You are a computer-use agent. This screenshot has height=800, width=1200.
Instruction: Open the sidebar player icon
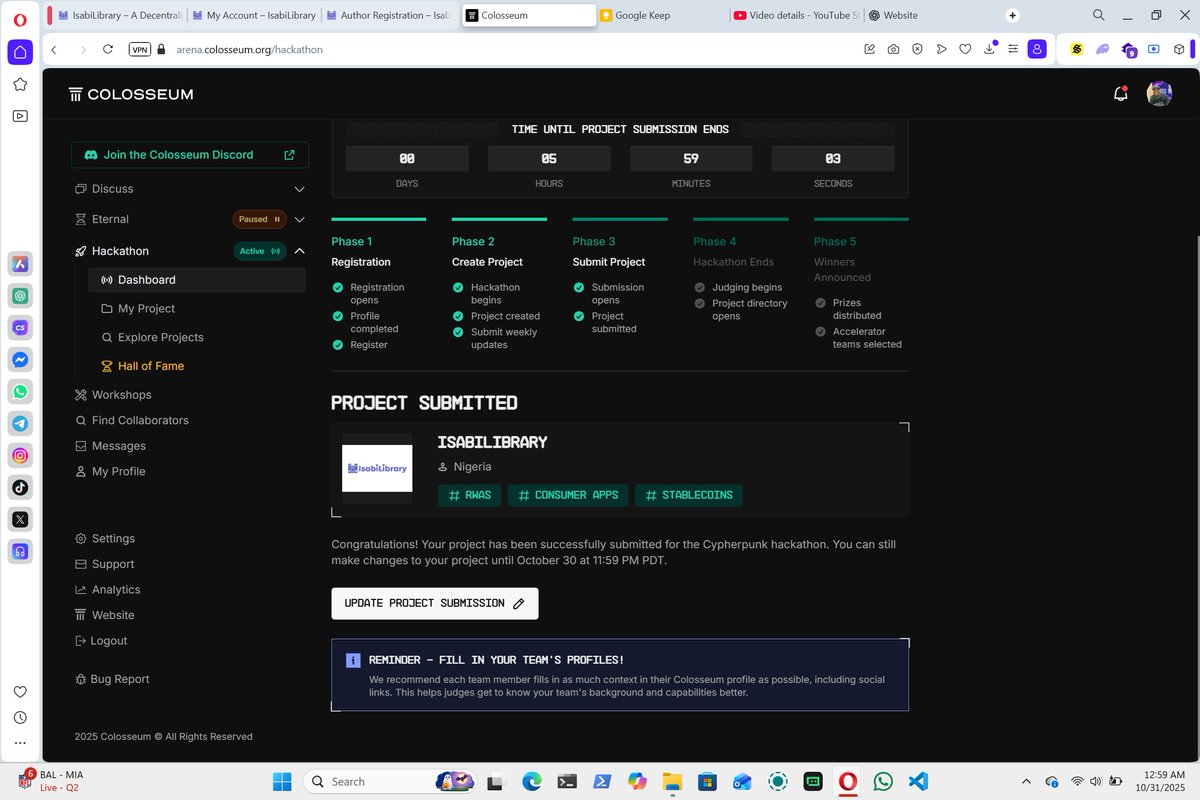click(20, 116)
